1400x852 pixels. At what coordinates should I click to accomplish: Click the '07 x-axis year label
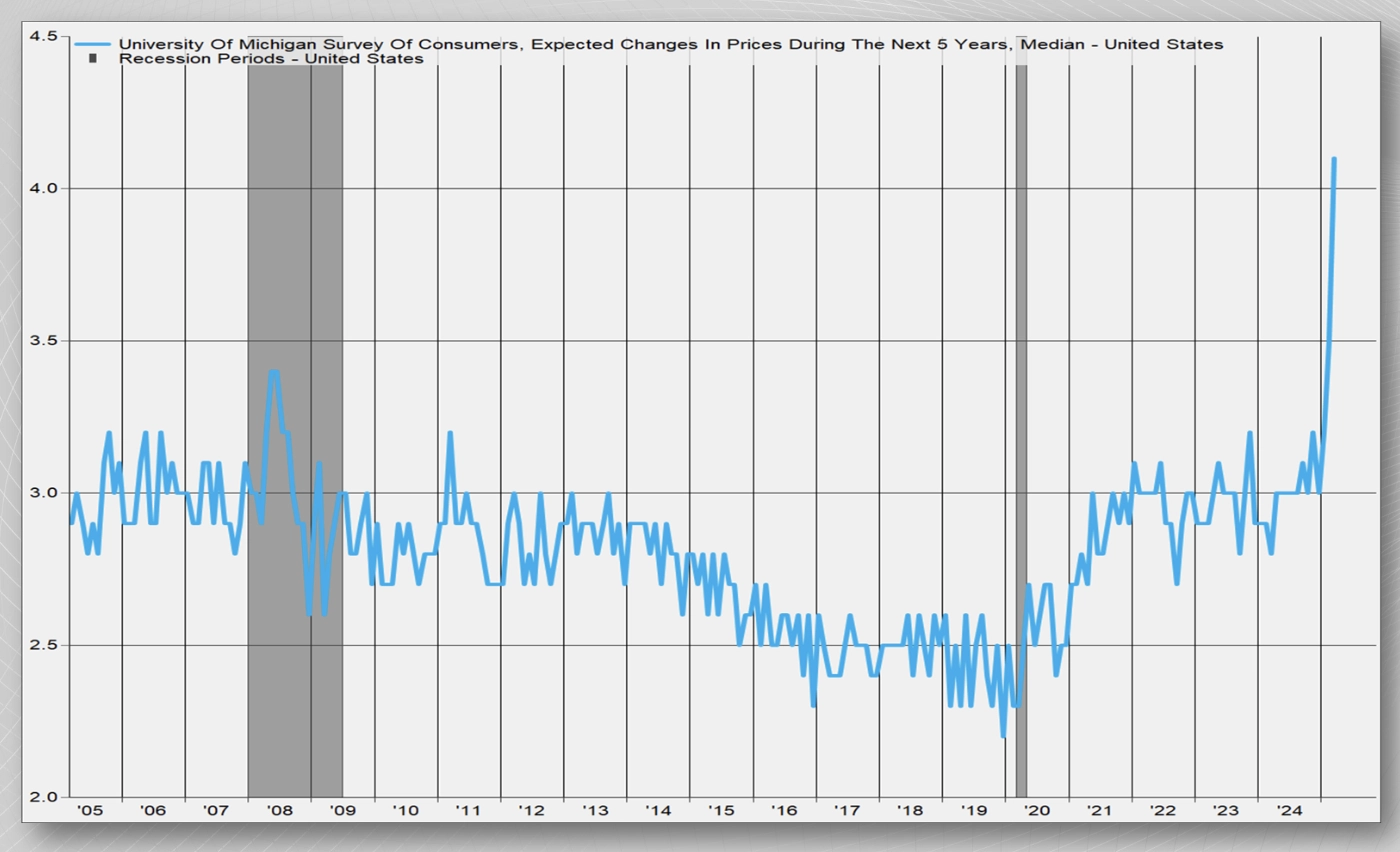point(216,811)
